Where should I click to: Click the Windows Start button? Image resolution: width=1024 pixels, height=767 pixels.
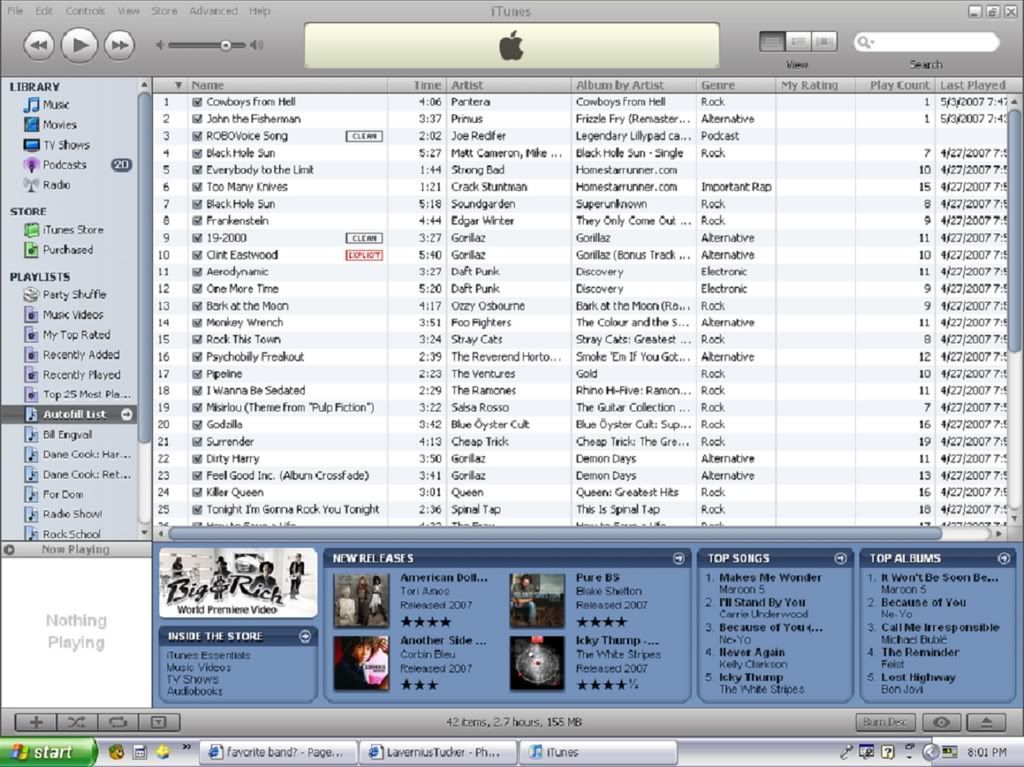[x=47, y=752]
